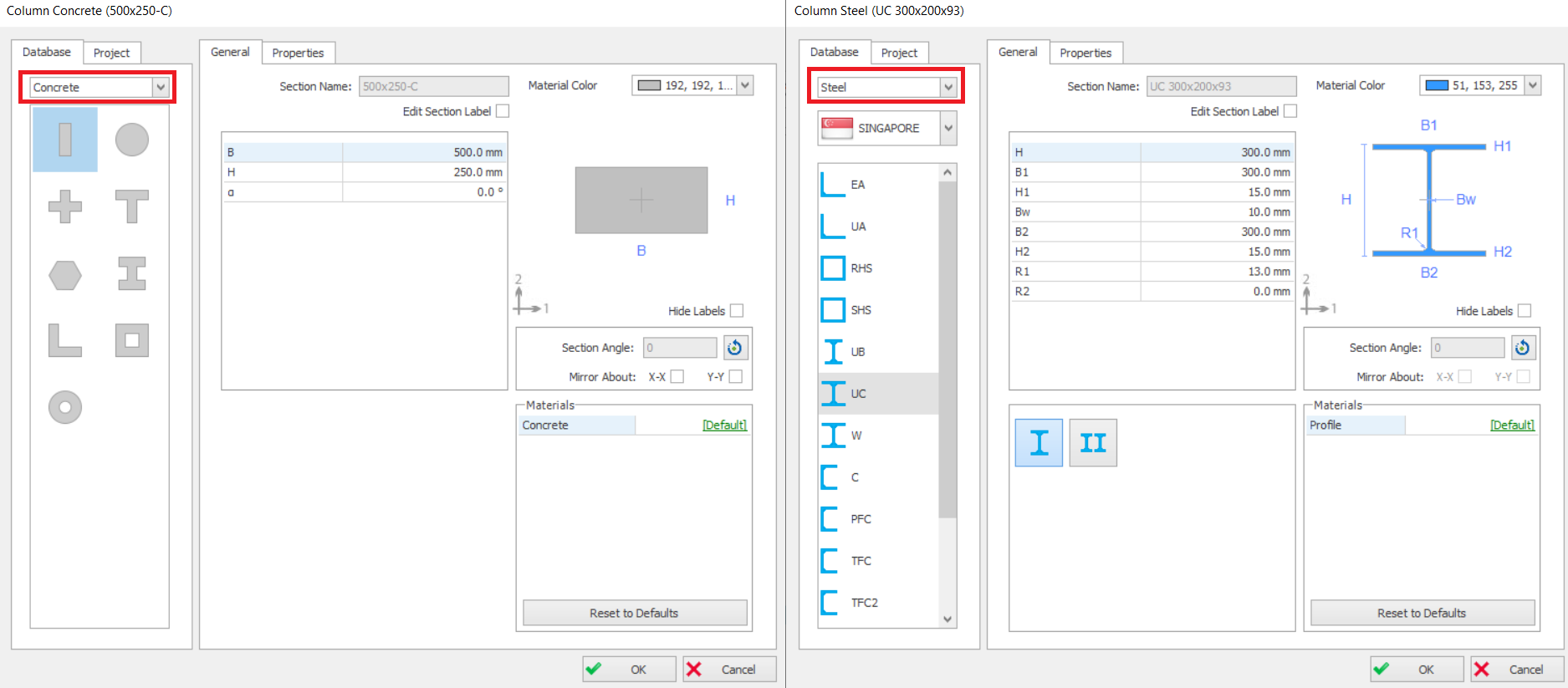
Task: Select the T-shaped concrete section
Action: pyautogui.click(x=131, y=206)
